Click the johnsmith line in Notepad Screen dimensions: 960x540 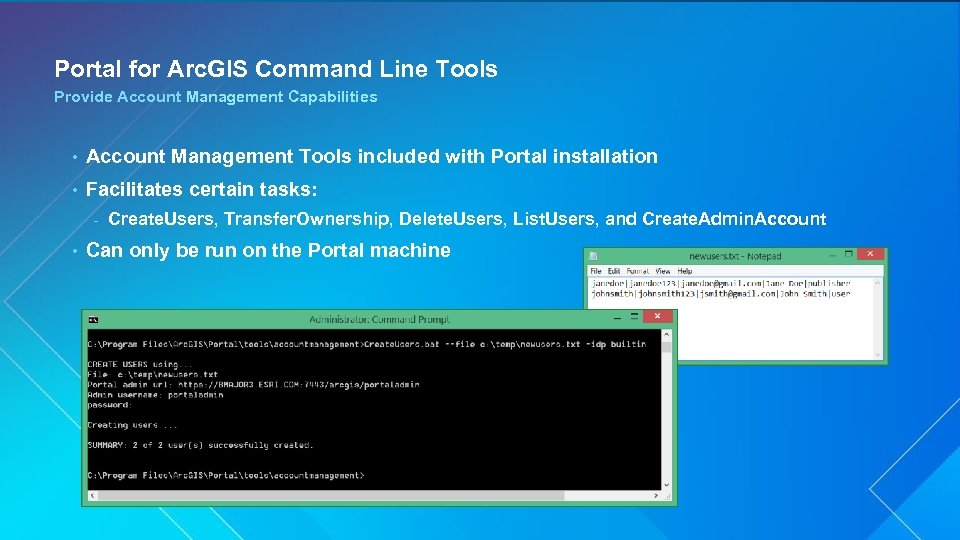[721, 294]
